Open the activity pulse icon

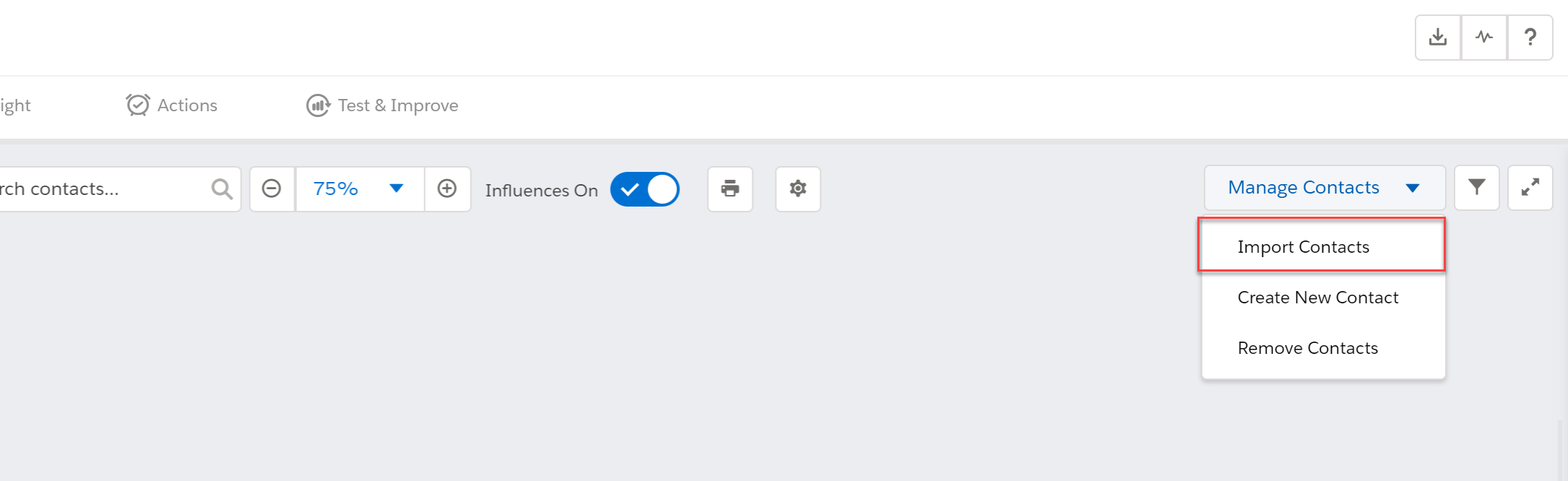(x=1484, y=37)
